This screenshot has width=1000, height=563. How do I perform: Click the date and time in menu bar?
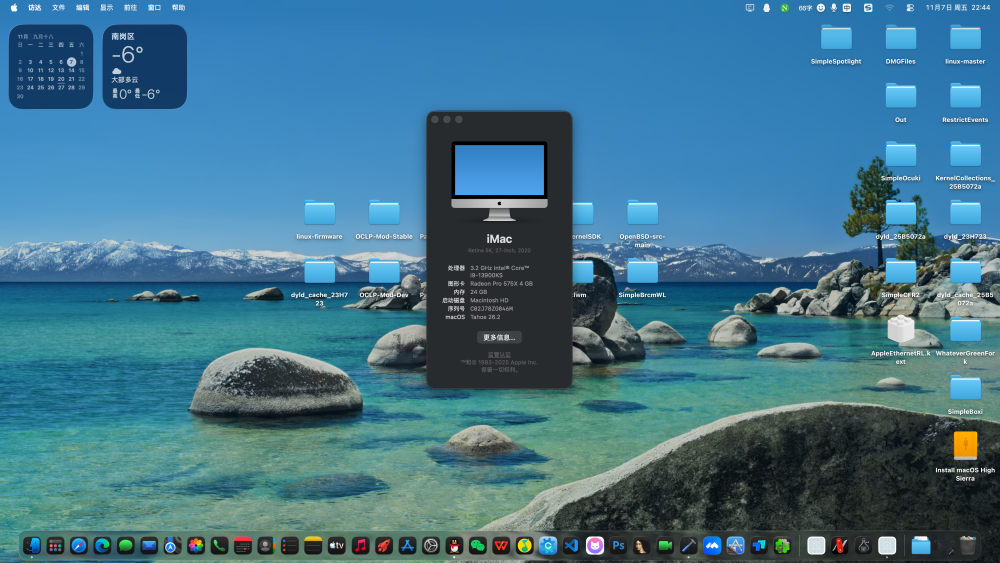pos(957,8)
